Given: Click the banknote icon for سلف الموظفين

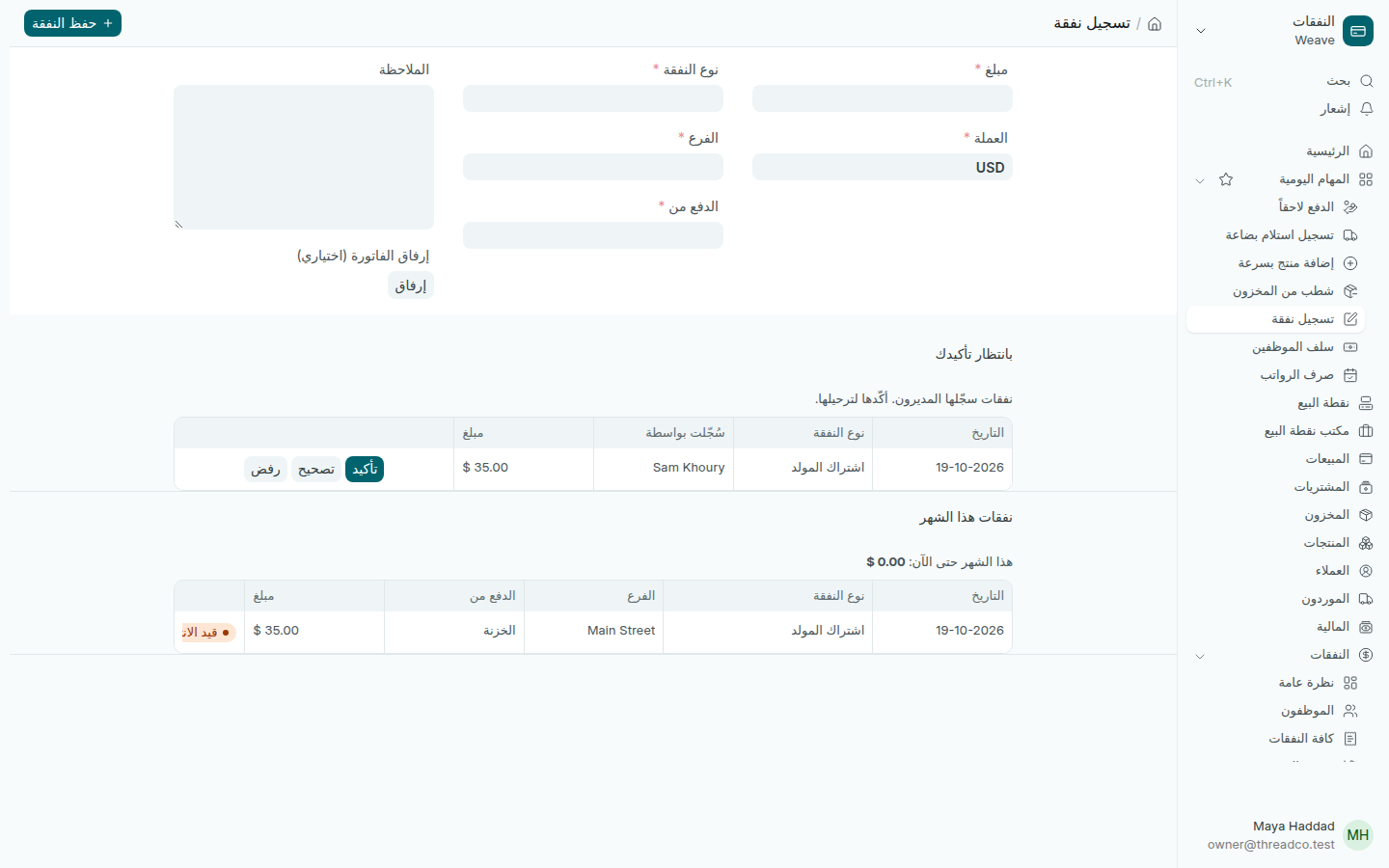Looking at the screenshot, I should tap(1350, 347).
